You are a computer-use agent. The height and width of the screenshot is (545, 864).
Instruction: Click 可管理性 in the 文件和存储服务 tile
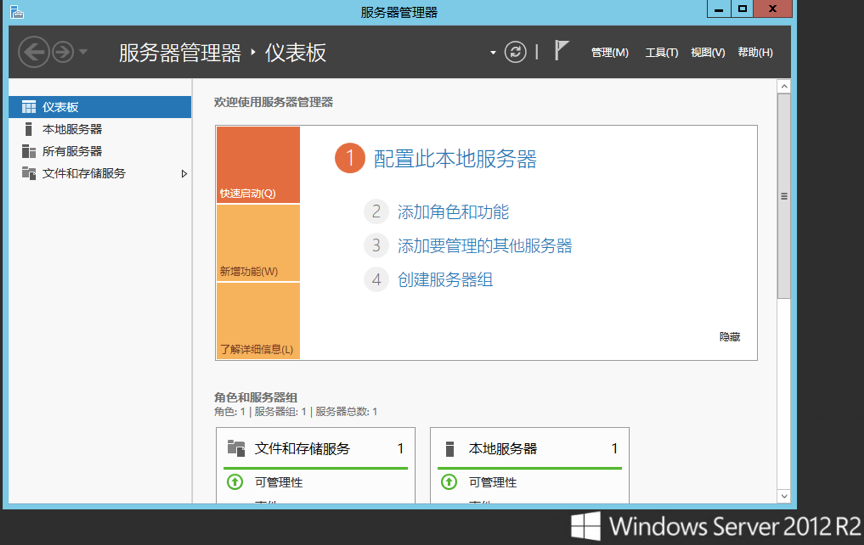[278, 482]
